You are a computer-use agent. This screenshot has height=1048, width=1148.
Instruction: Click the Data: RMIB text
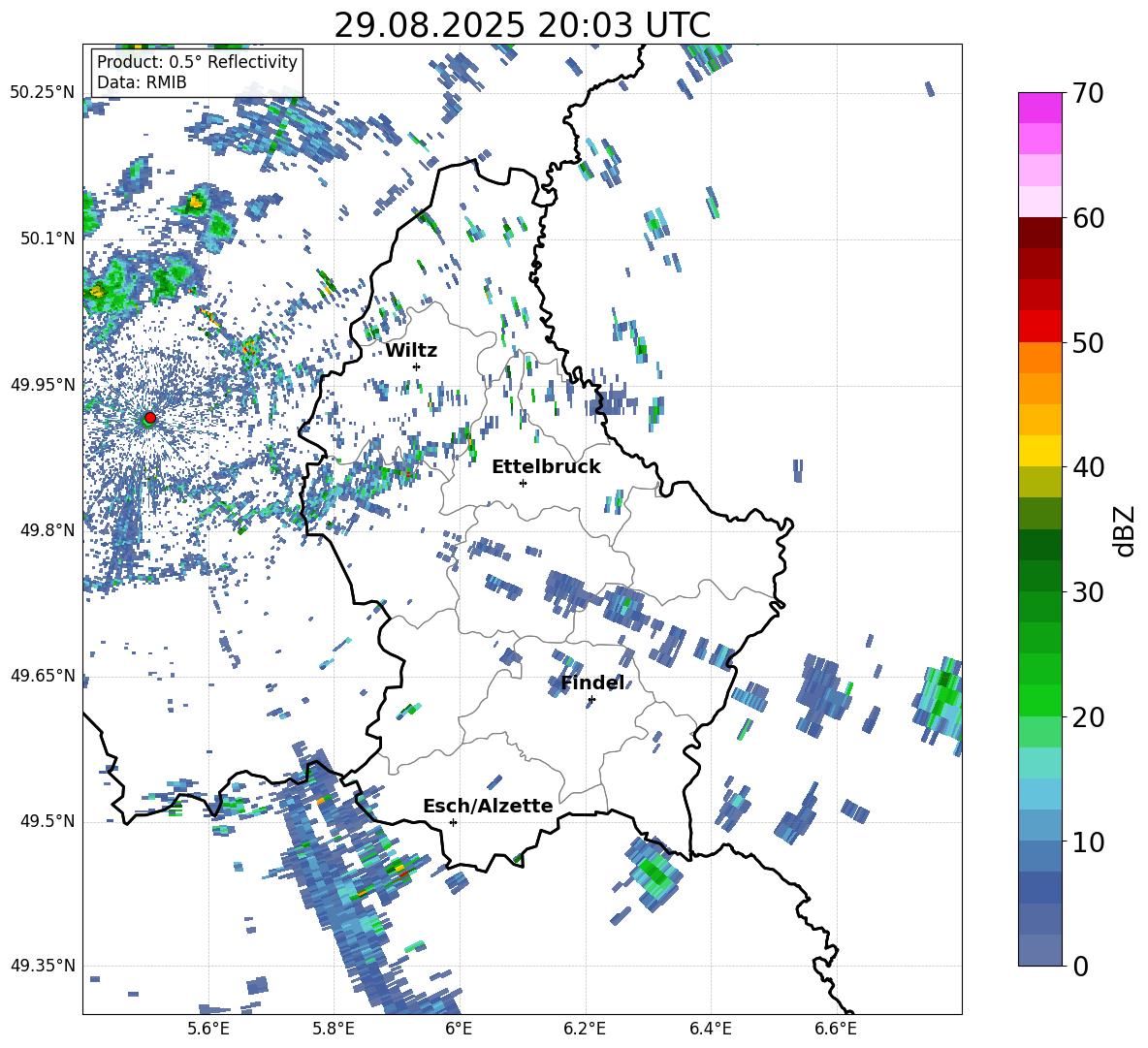click(x=142, y=82)
